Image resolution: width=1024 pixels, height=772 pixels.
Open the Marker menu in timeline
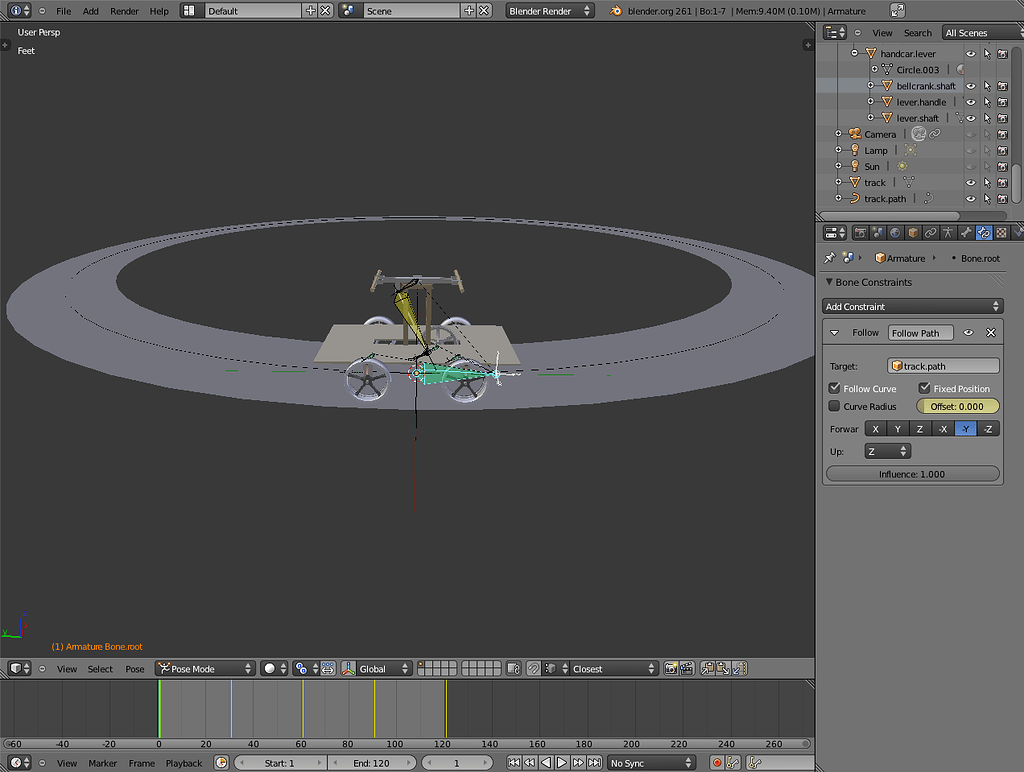point(103,763)
